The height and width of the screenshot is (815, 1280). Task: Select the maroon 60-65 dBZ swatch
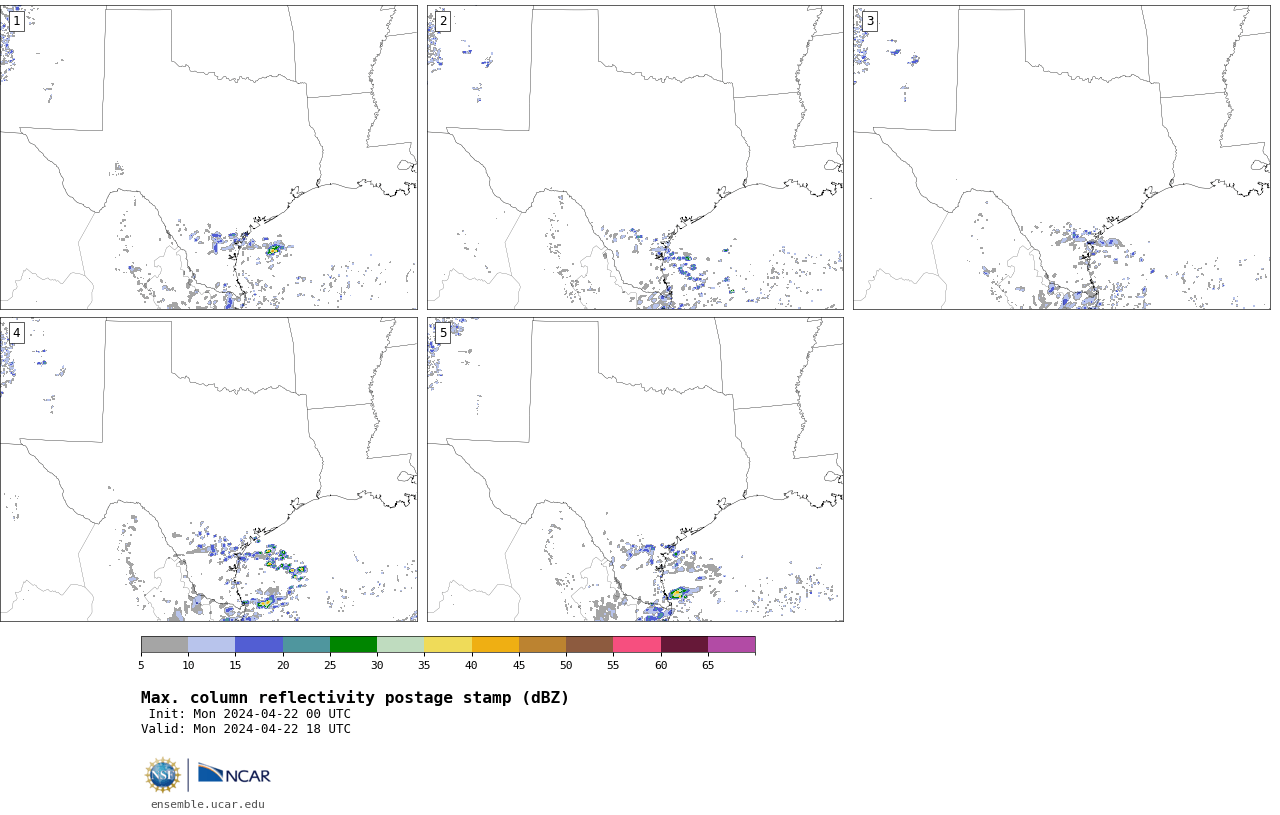684,644
